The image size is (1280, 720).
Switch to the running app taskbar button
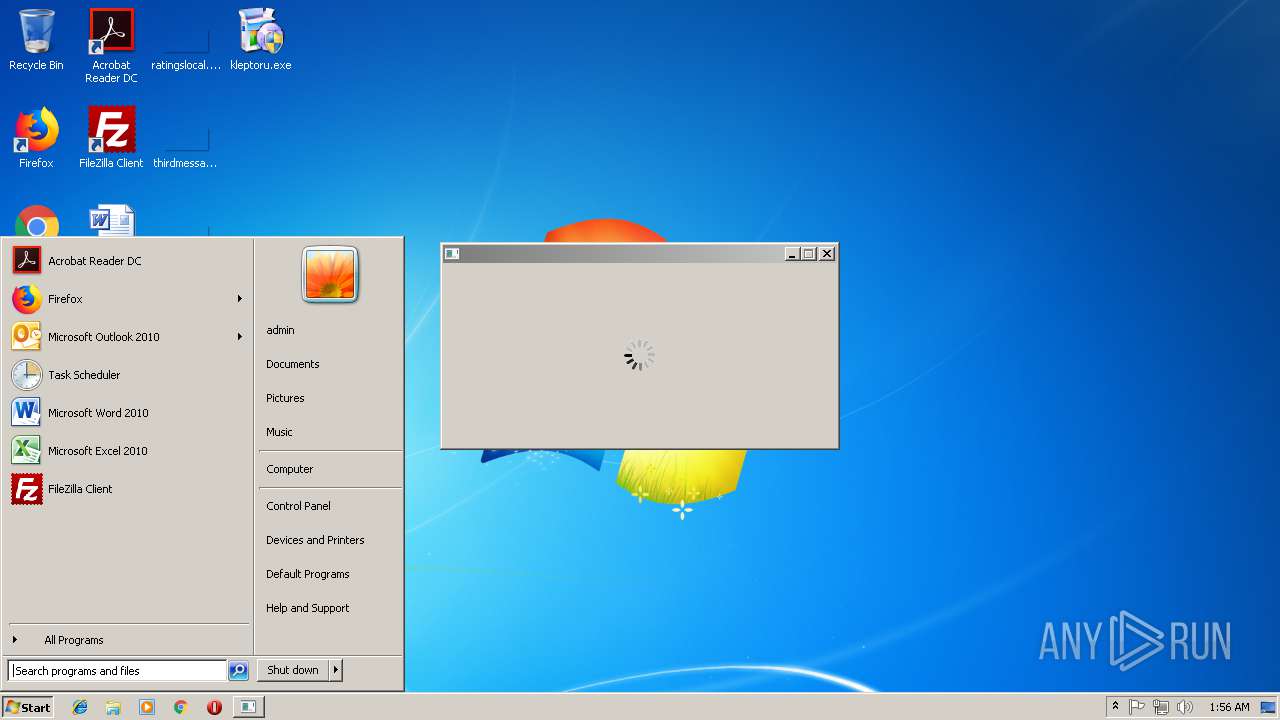click(247, 707)
